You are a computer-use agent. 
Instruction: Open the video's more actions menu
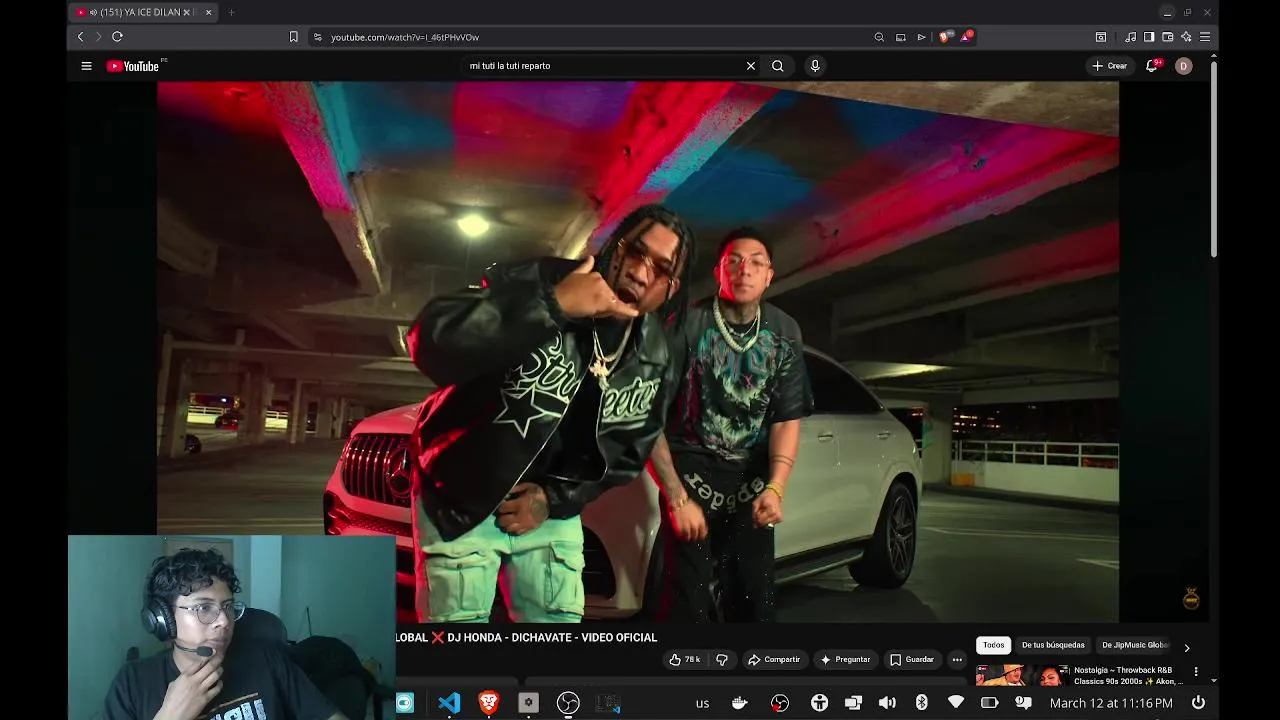957,660
